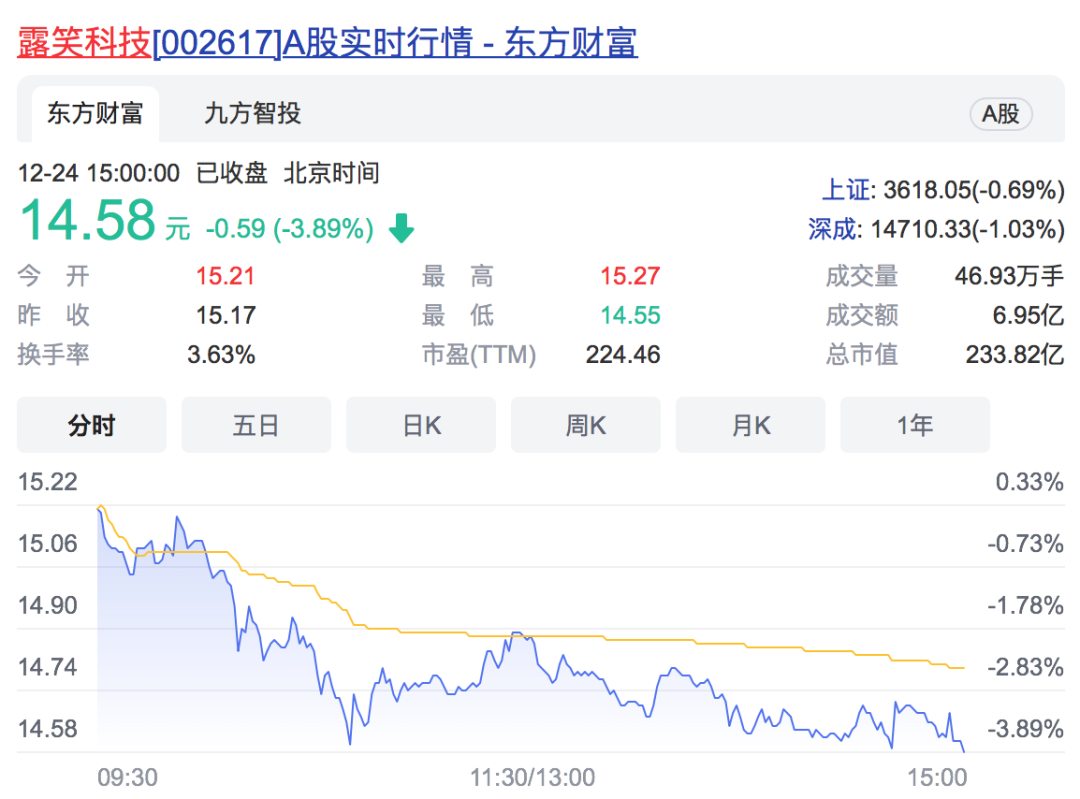This screenshot has width=1080, height=799.
Task: Click the 已收盘 status text
Action: (x=231, y=173)
